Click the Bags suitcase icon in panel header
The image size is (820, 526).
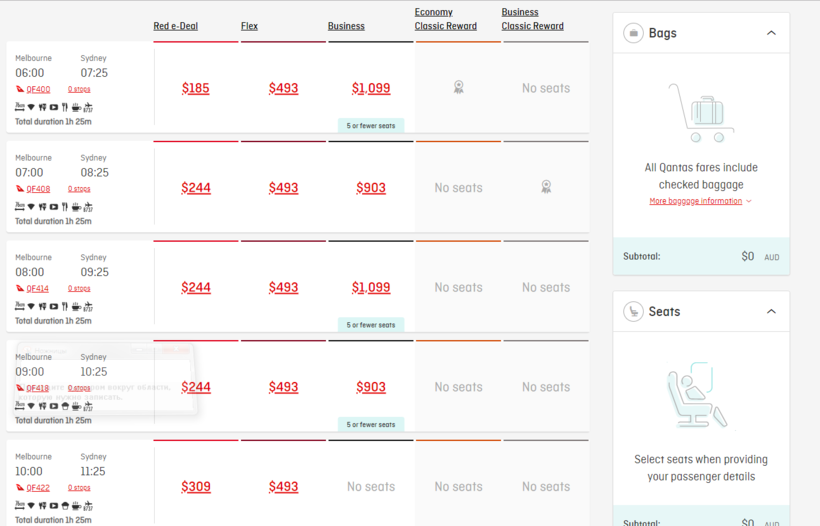pos(633,33)
